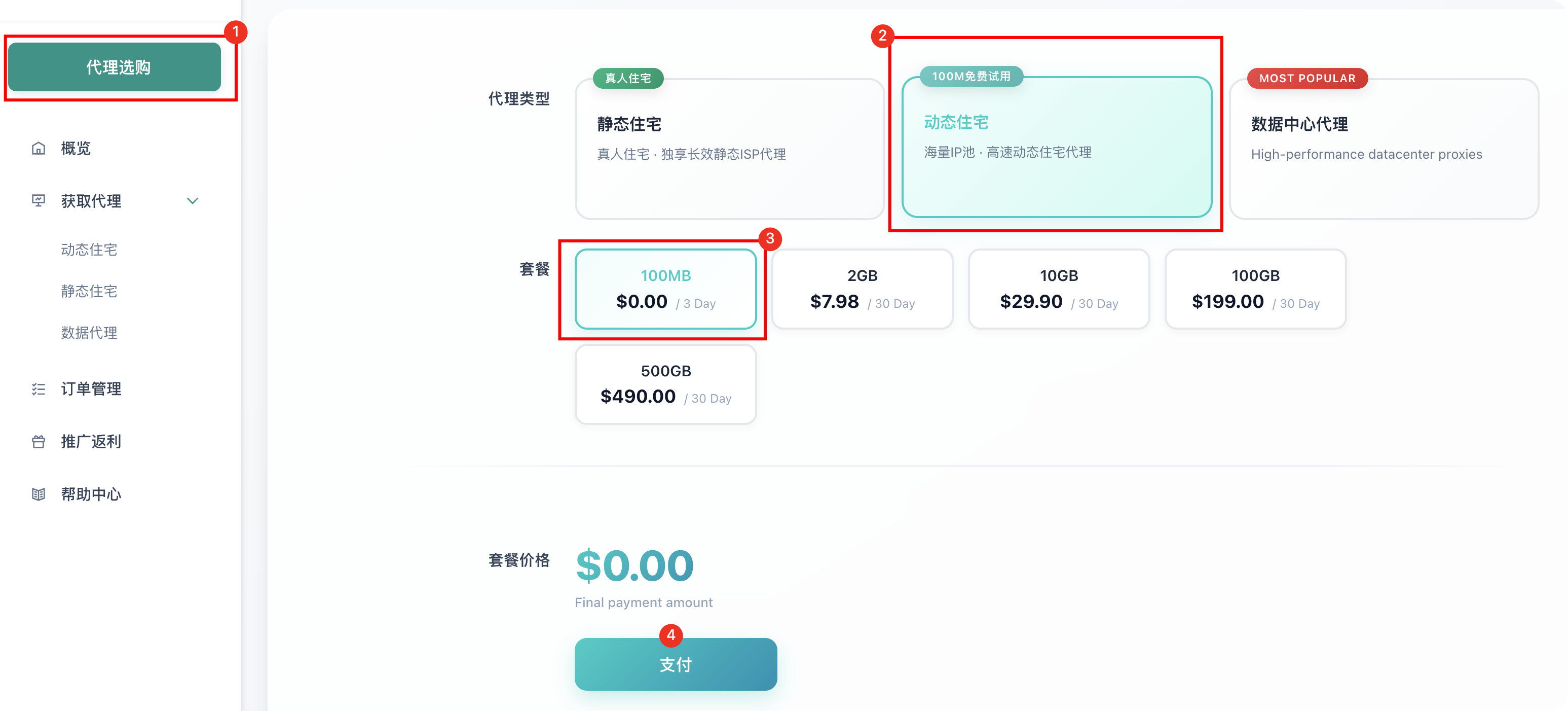Image resolution: width=1568 pixels, height=711 pixels.
Task: Open 动态住宅 in the sidebar submenu
Action: click(89, 250)
